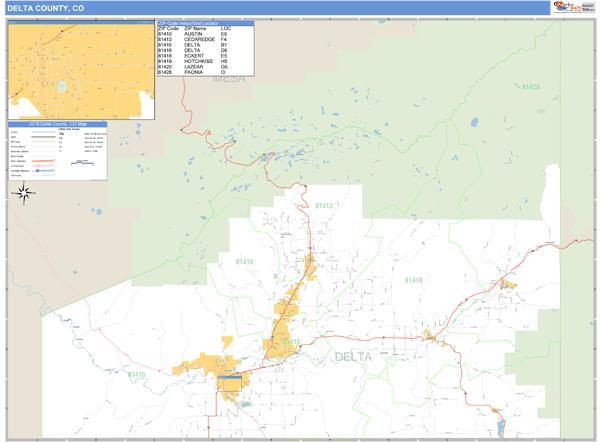Select HOTCHKISS in the ZIP index table
The height and width of the screenshot is (442, 600).
click(x=198, y=61)
